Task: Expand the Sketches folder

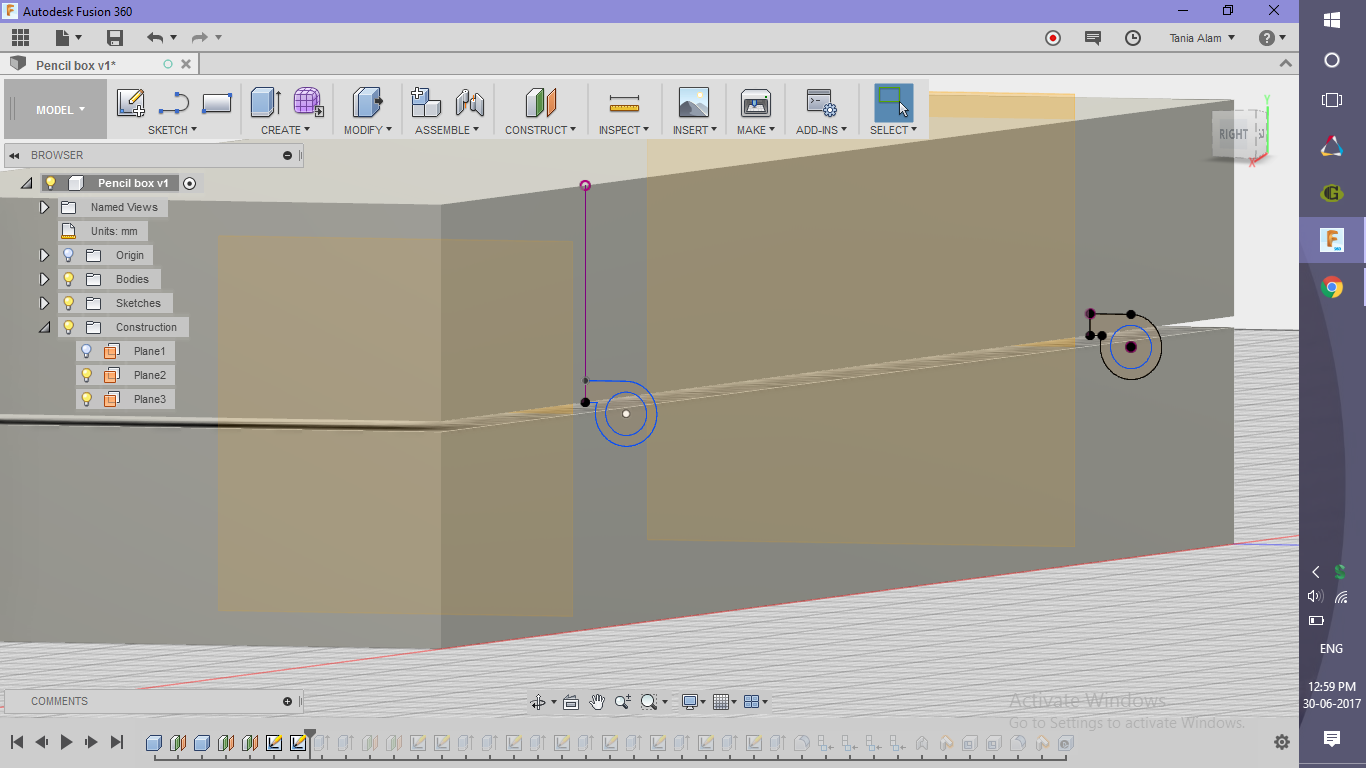Action: pyautogui.click(x=44, y=303)
